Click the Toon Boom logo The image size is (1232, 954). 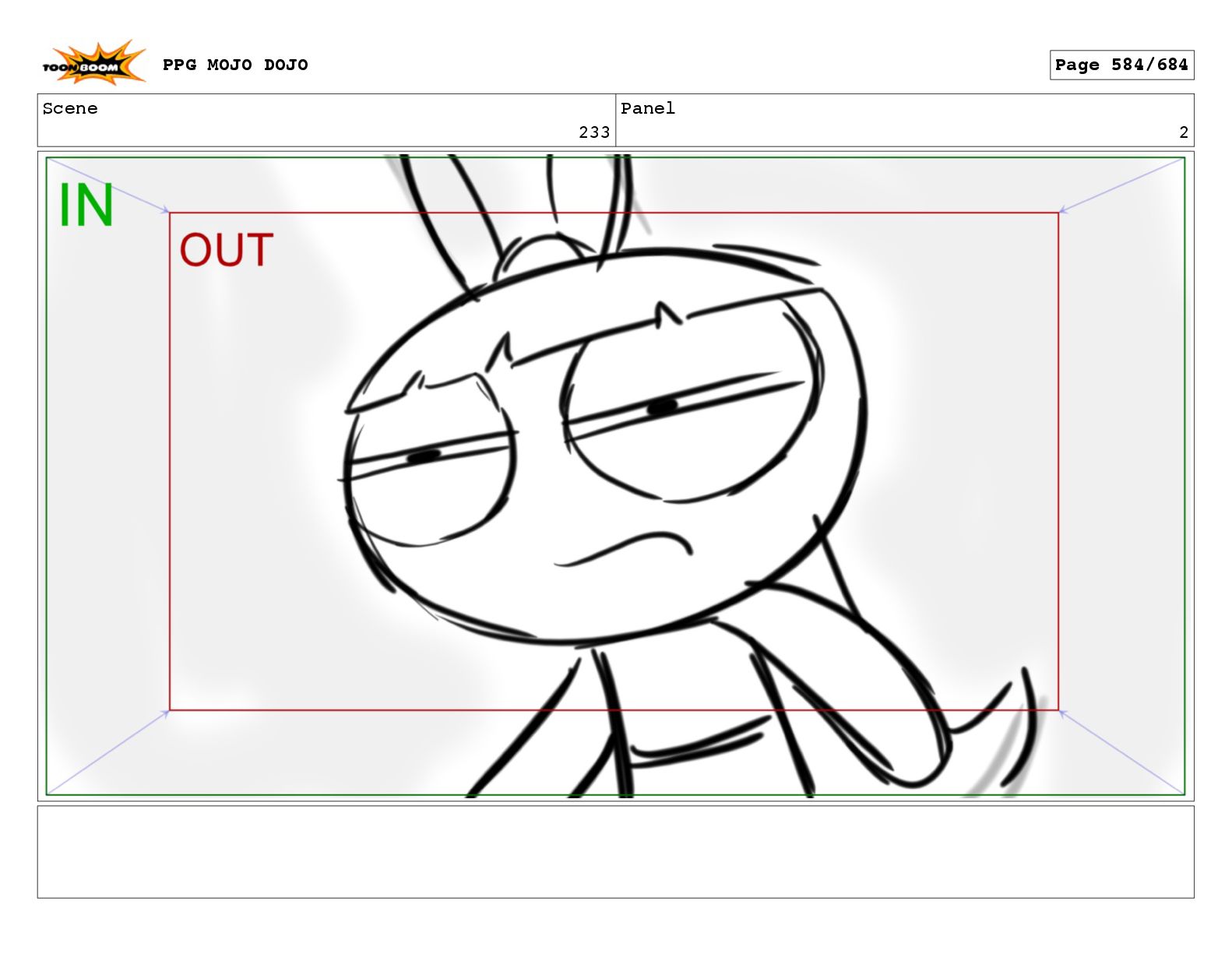[93, 63]
